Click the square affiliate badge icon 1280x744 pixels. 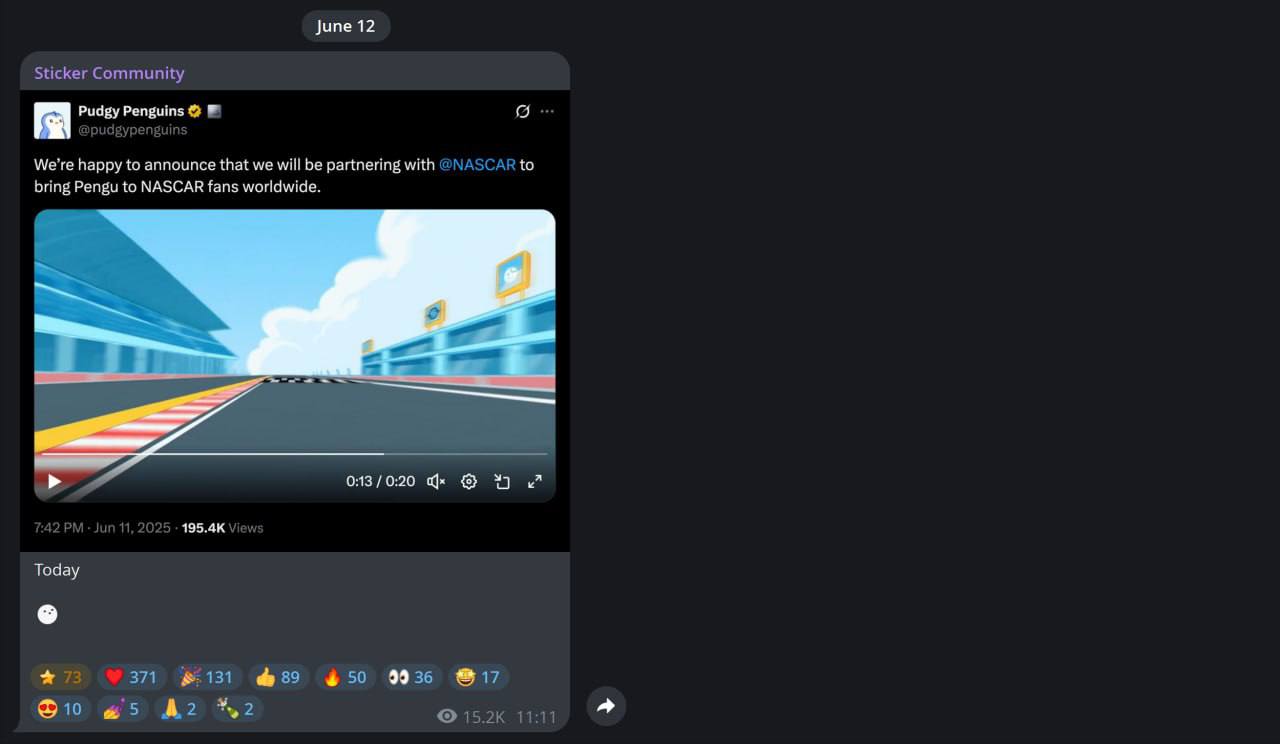click(214, 111)
